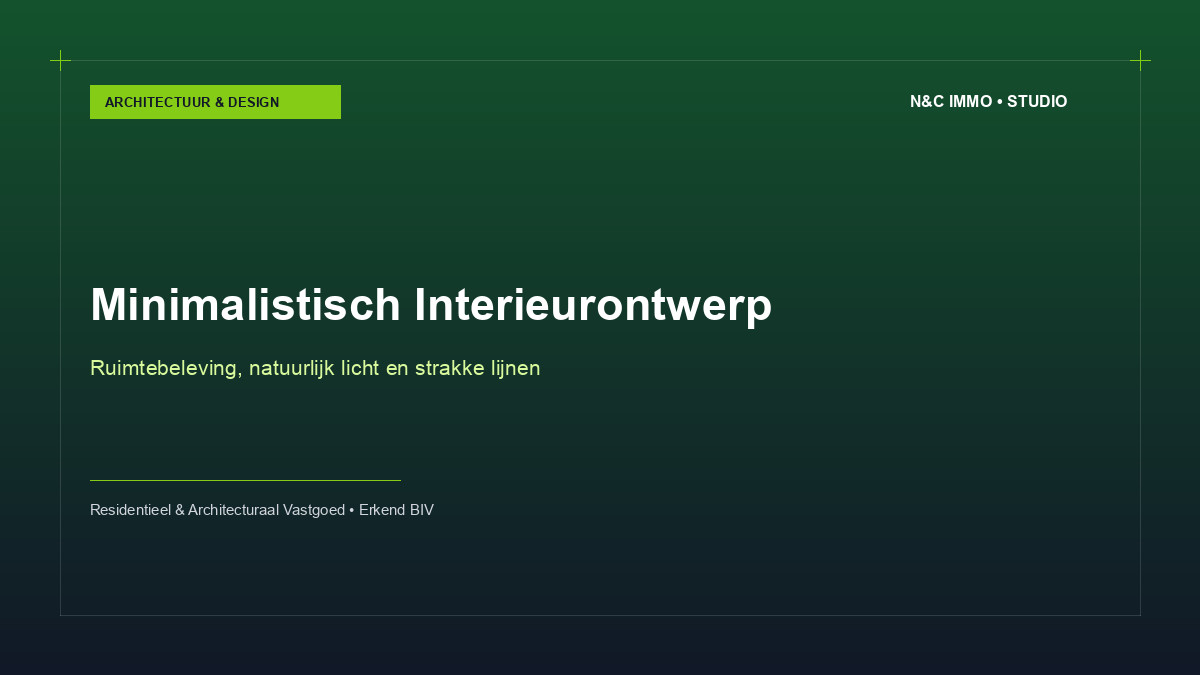Image resolution: width=1200 pixels, height=675 pixels.
Task: Click the N&C IMMO • STUDIO brand text
Action: point(988,102)
